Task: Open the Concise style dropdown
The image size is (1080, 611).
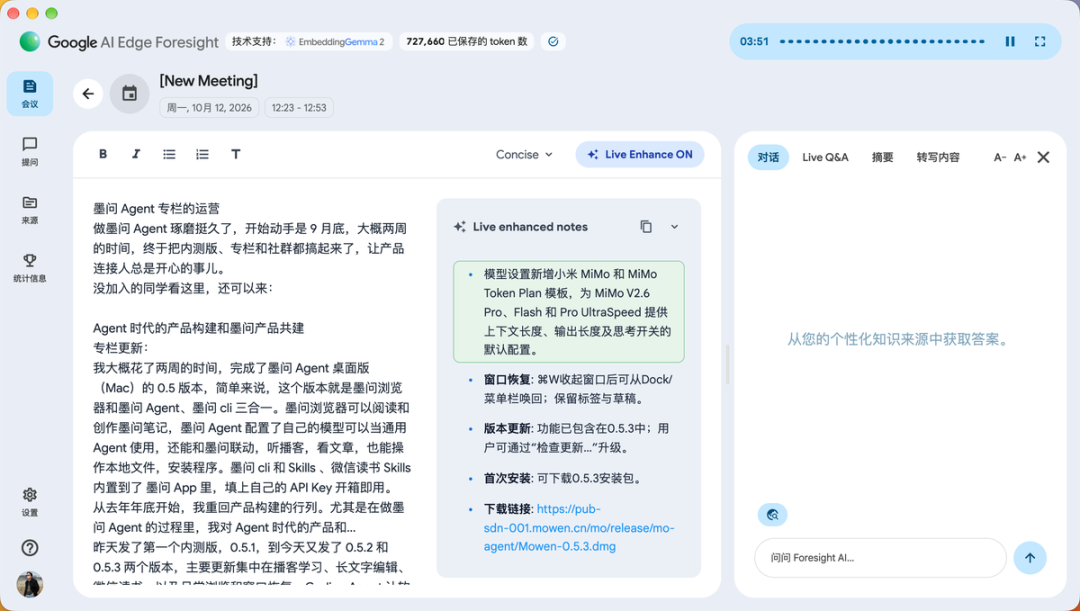Action: pyautogui.click(x=524, y=154)
